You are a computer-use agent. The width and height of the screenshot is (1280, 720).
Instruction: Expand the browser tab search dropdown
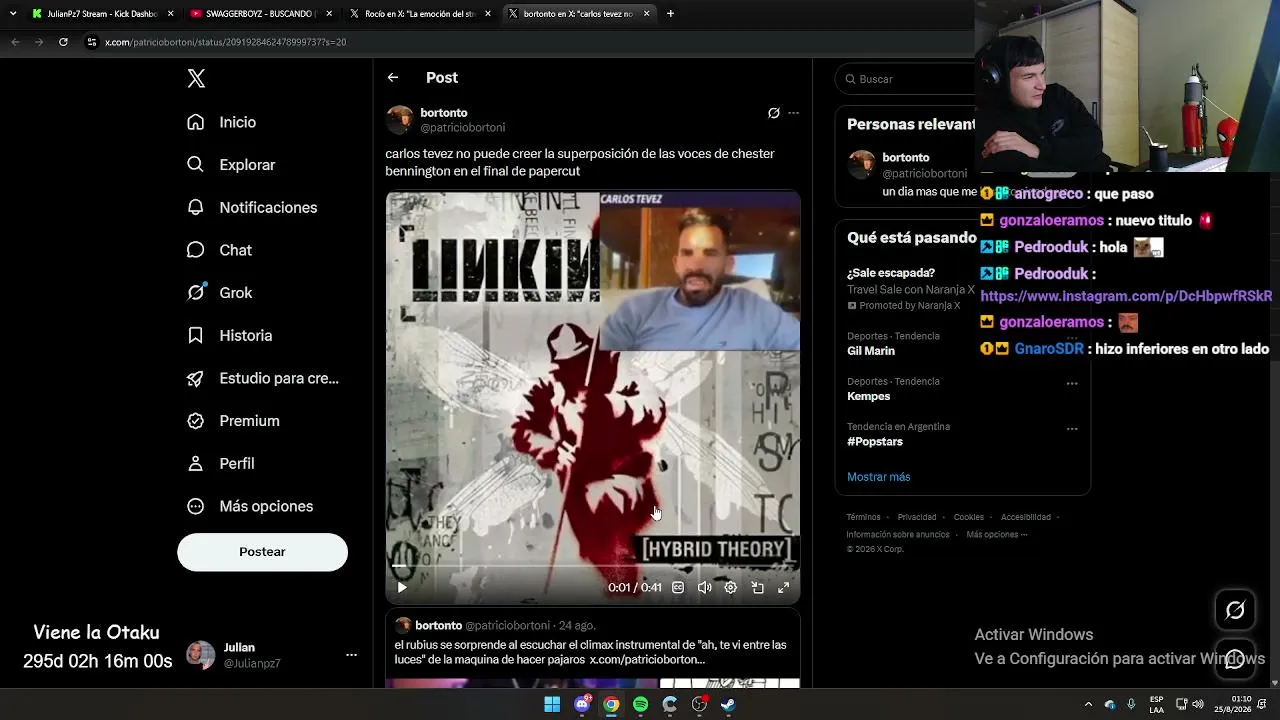tap(13, 14)
